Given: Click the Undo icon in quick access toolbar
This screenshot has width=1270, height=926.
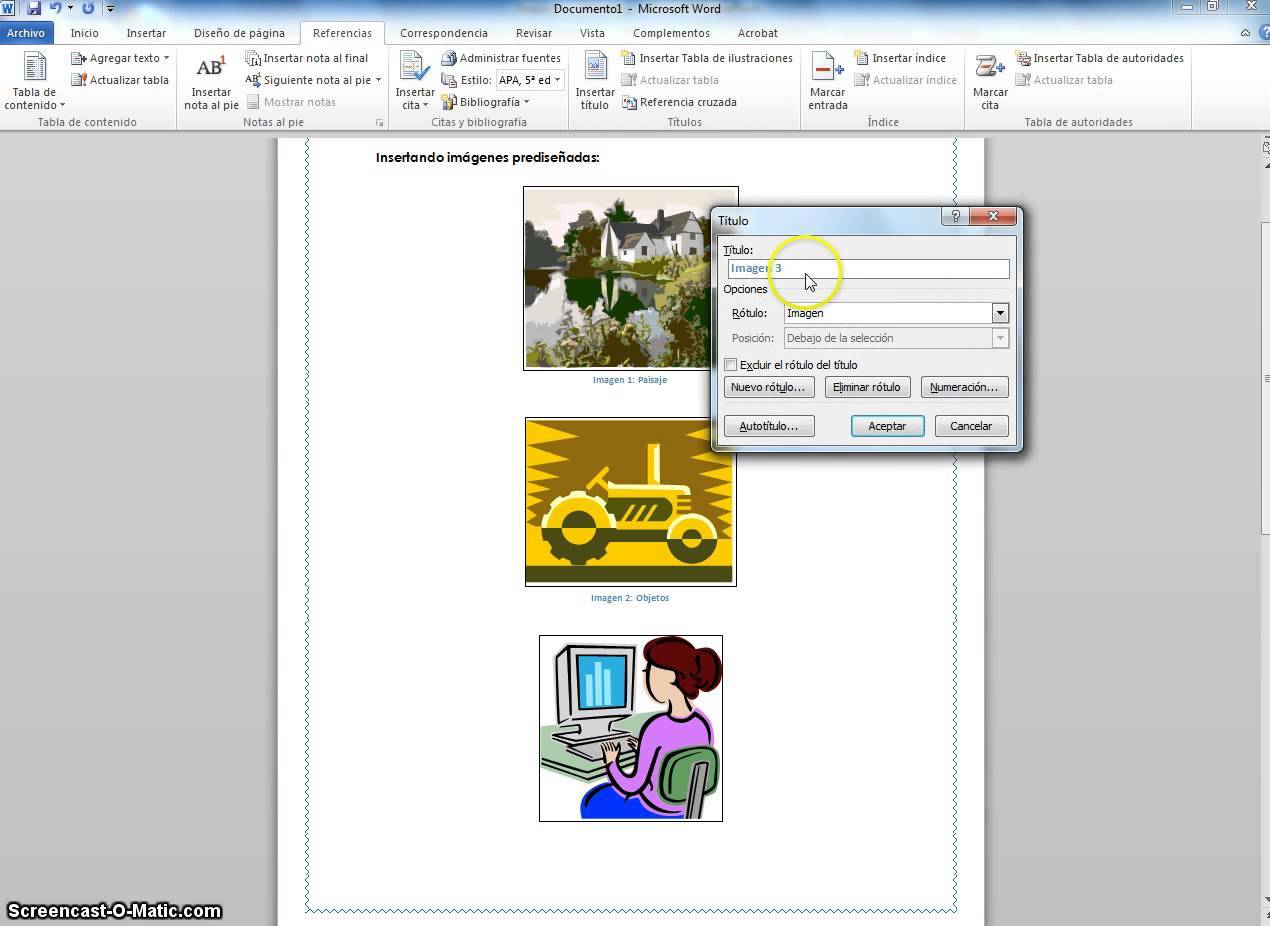Looking at the screenshot, I should pos(56,8).
